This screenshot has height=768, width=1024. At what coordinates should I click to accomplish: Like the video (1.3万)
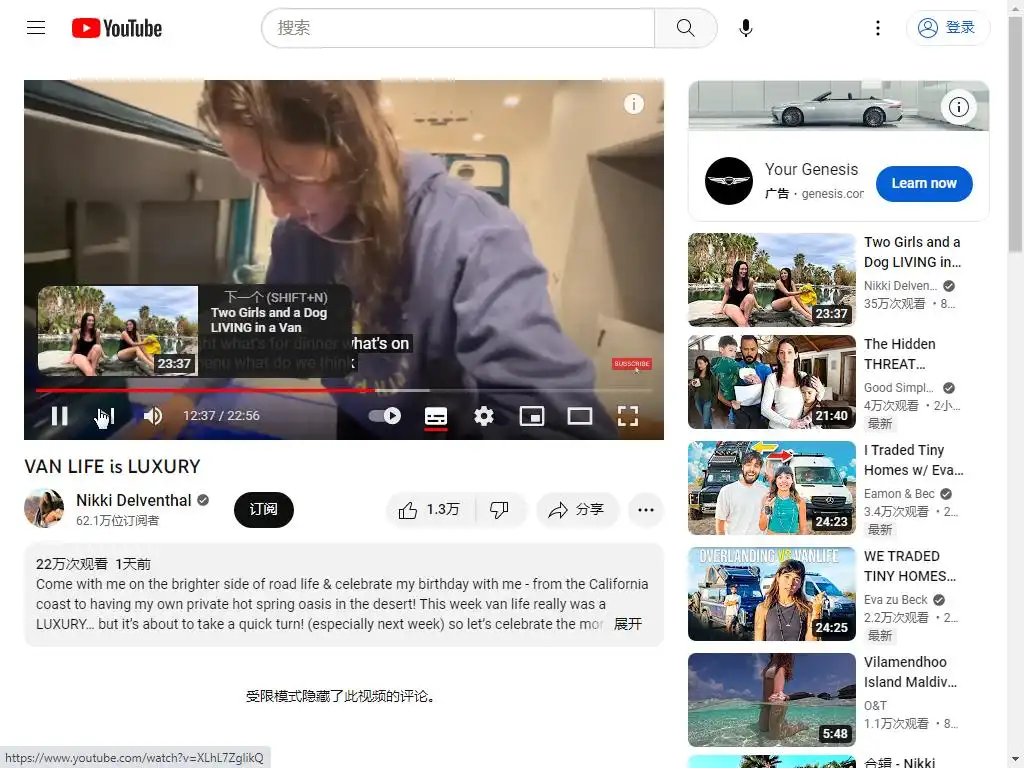[x=430, y=510]
